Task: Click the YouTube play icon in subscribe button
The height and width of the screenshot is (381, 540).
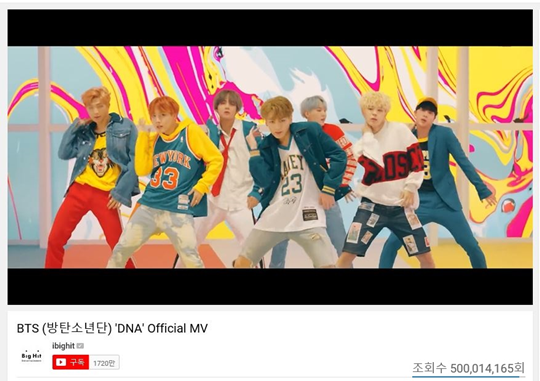Action: [61, 362]
